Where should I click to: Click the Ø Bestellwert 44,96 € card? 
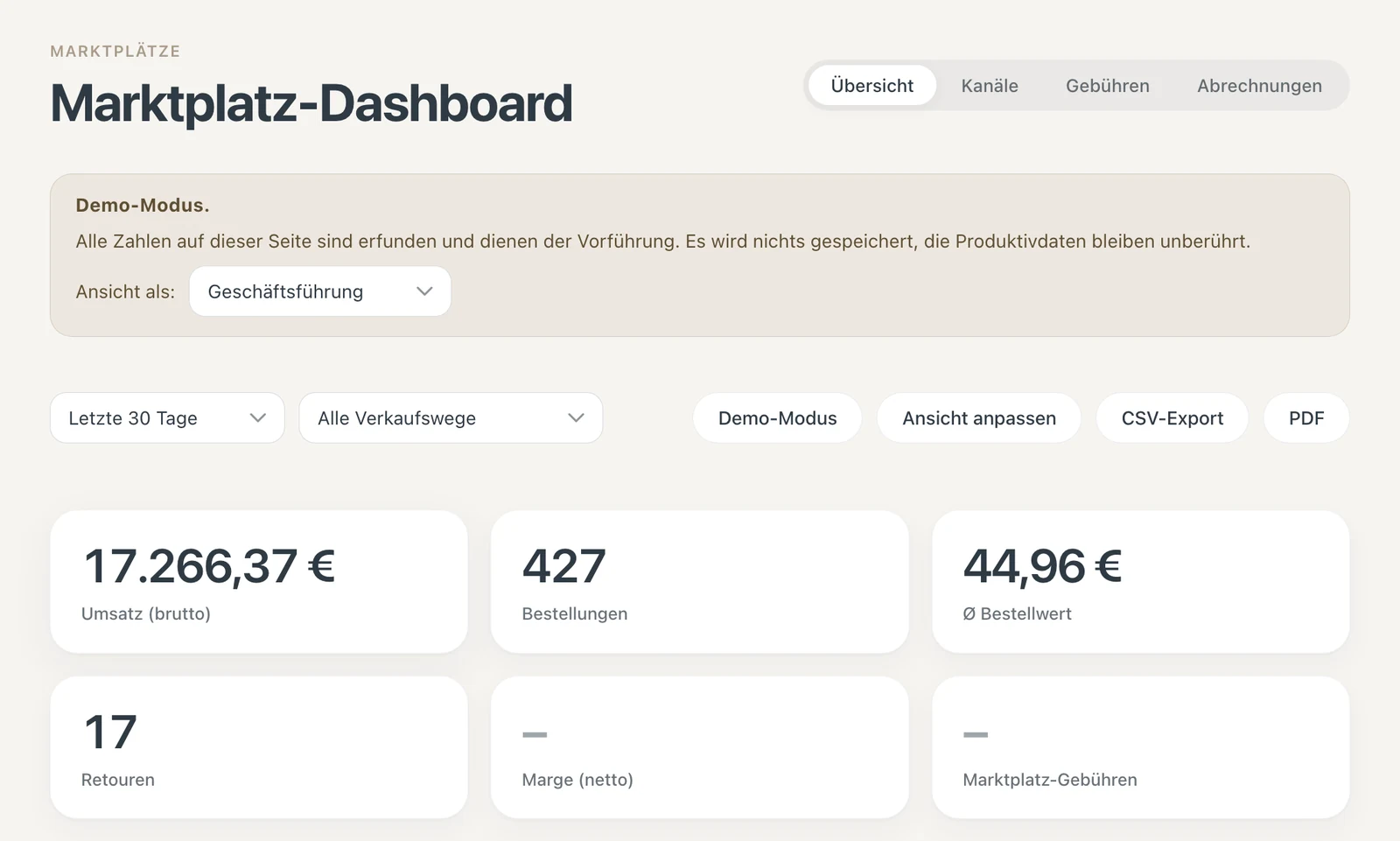[x=1141, y=582]
